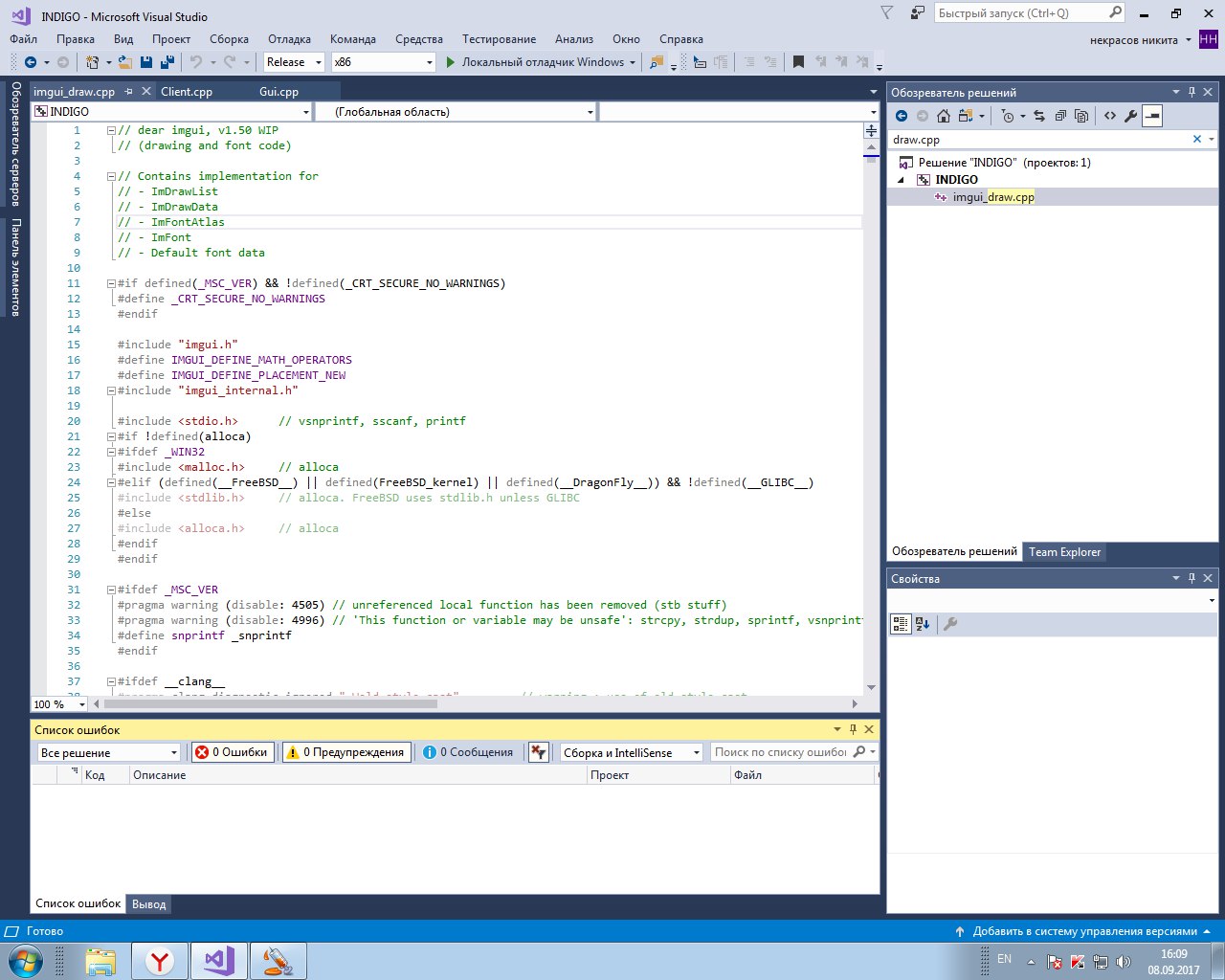Click the Undo arrow in the toolbar
The height and width of the screenshot is (980, 1225).
196,62
